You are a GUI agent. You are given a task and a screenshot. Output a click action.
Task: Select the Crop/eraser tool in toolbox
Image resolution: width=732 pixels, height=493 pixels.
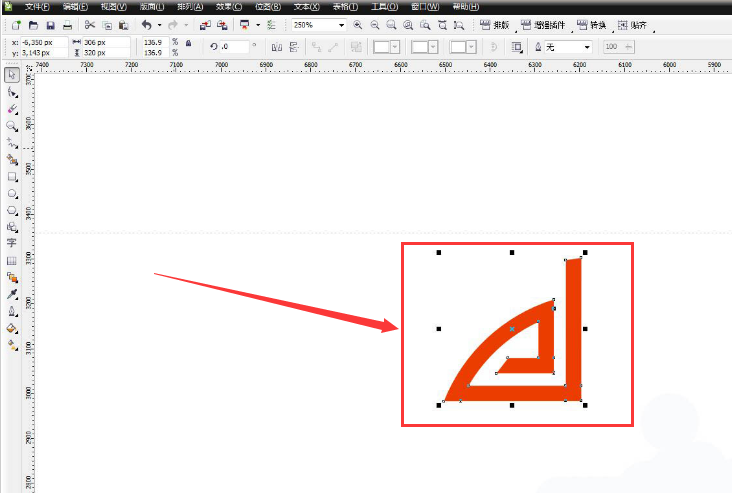pos(12,109)
